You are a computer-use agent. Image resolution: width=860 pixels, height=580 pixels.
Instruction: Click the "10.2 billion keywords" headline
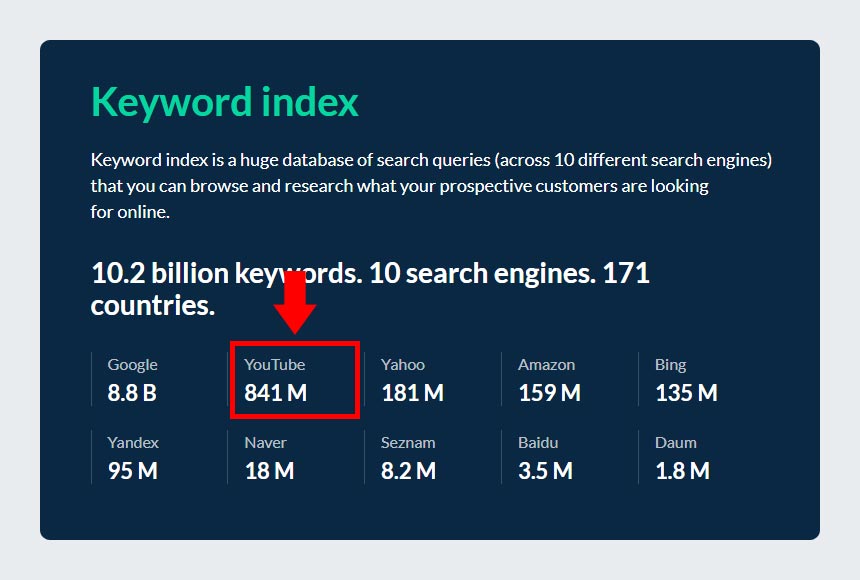[x=370, y=289]
